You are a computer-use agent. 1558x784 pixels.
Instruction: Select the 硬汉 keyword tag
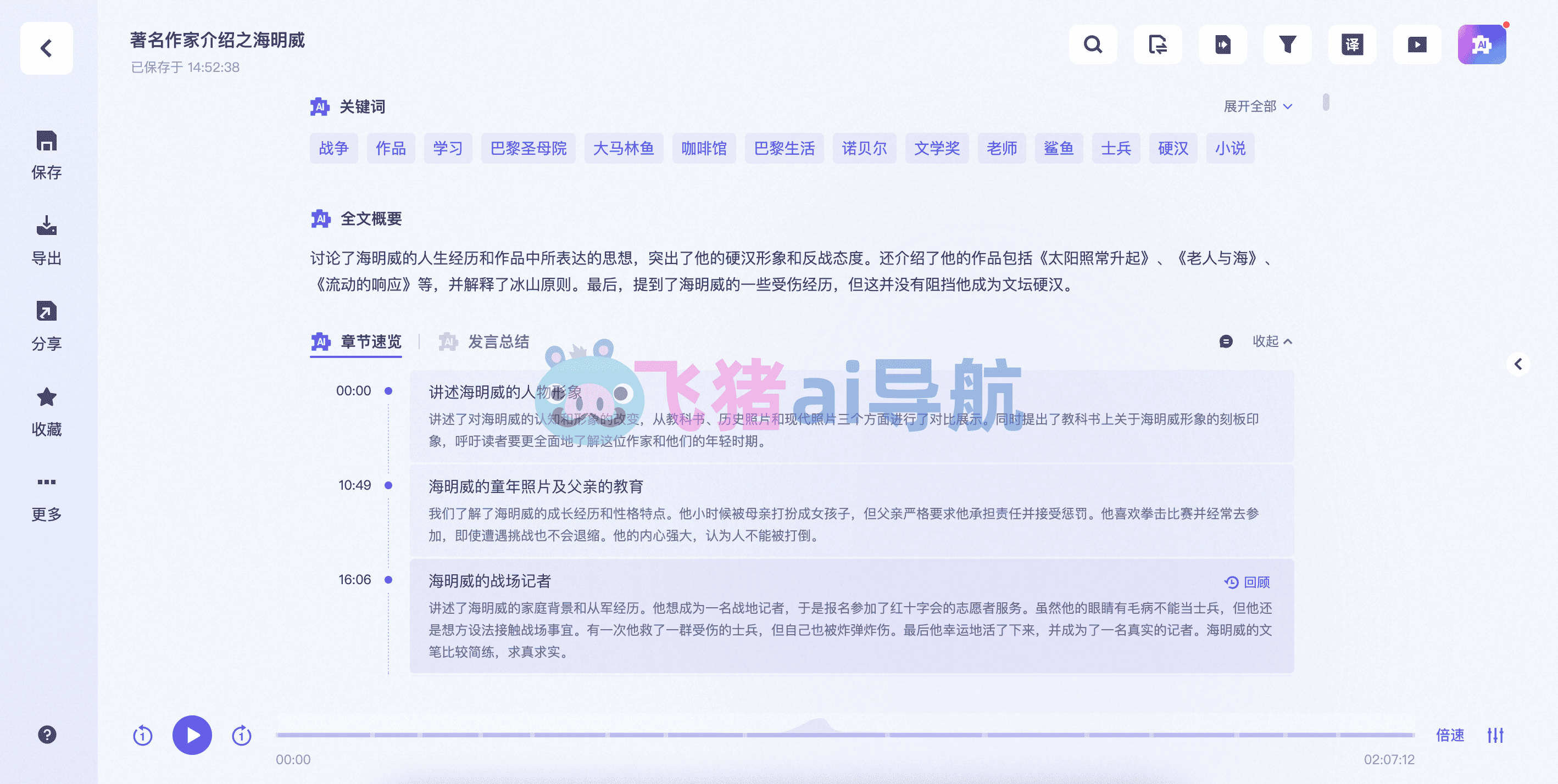tap(1173, 148)
